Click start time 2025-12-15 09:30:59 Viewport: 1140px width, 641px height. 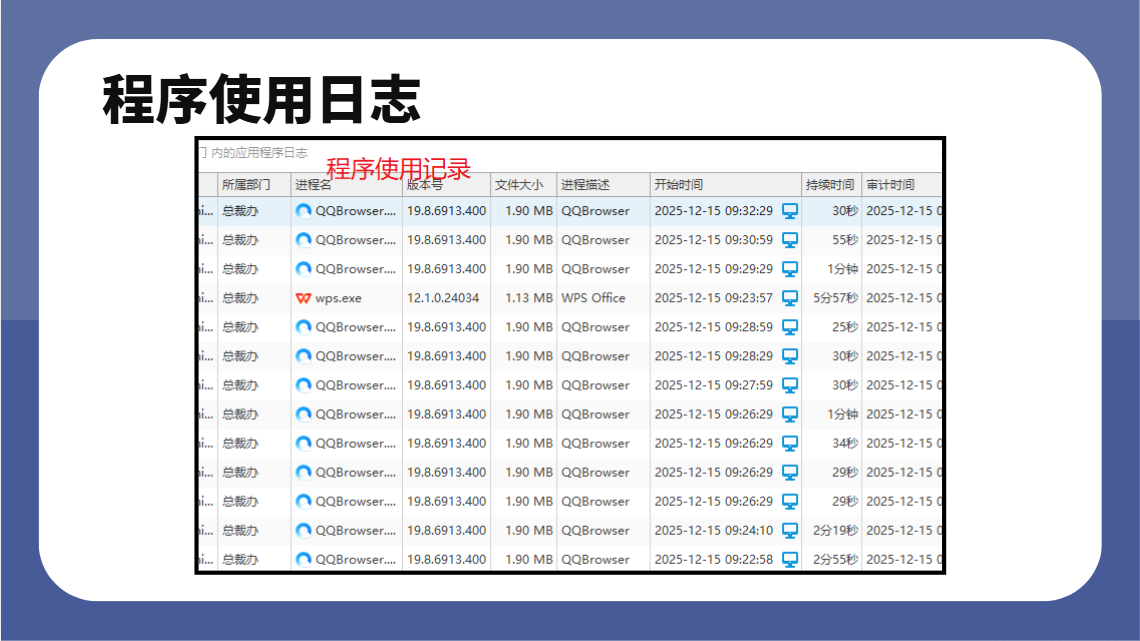713,240
